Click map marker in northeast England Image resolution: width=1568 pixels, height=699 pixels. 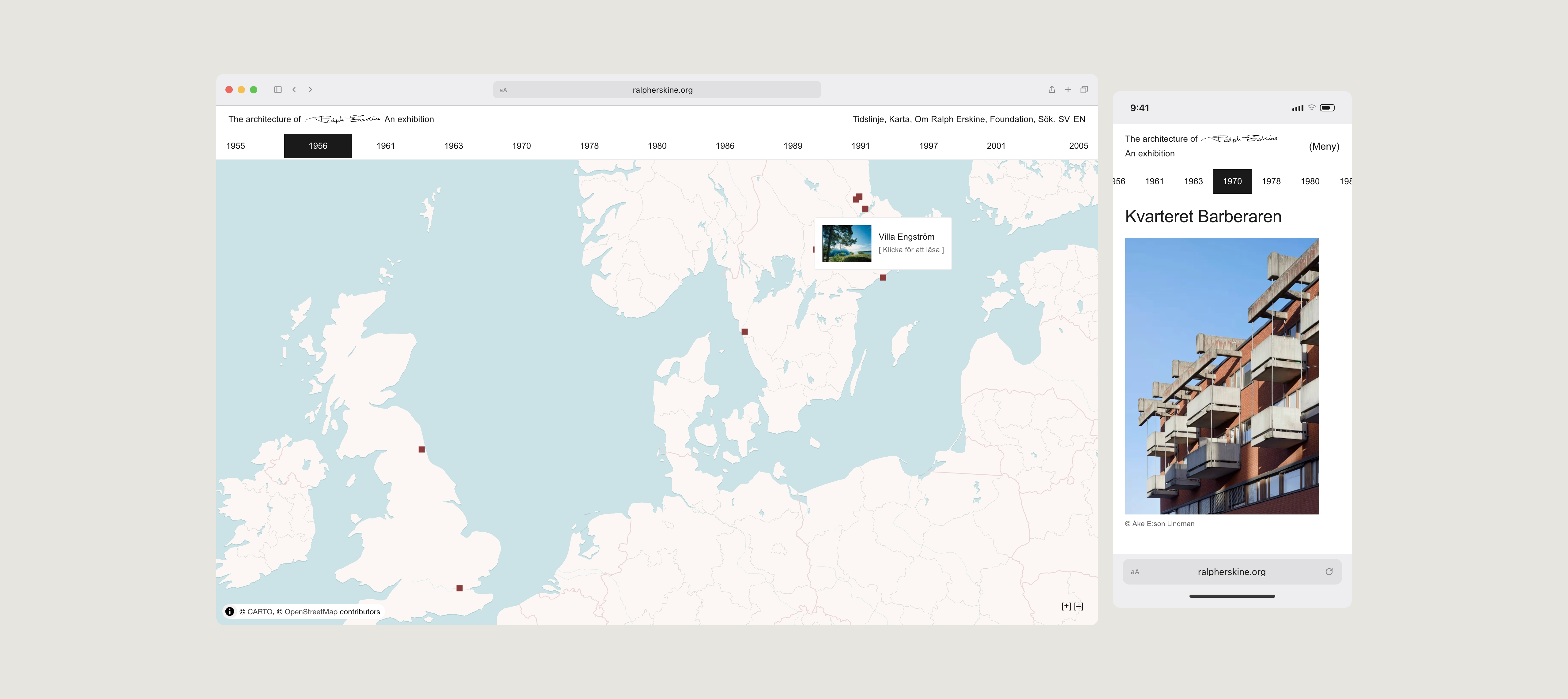[x=422, y=450]
